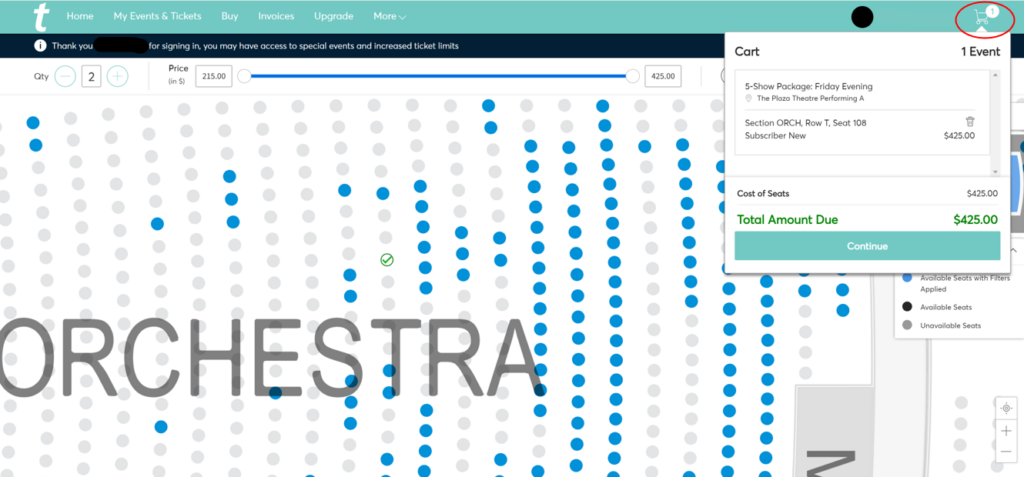1024x477 pixels.
Task: Zoom out on the seat map
Action: pyautogui.click(x=1006, y=452)
